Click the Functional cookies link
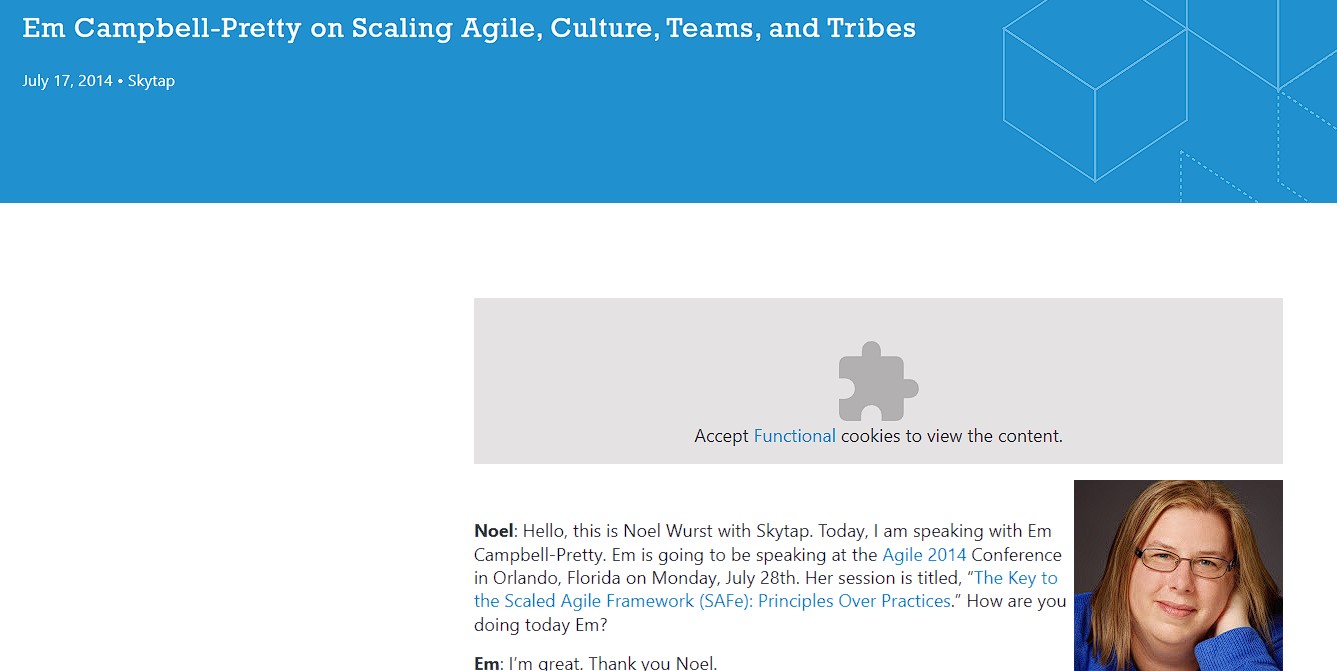The width and height of the screenshot is (1337, 671). click(794, 436)
